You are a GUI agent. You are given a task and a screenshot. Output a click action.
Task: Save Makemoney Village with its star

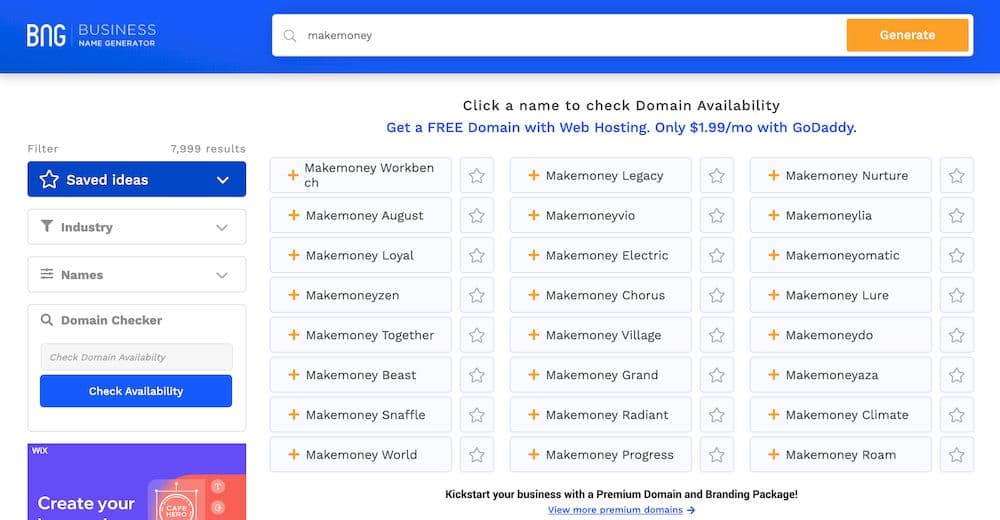point(717,335)
